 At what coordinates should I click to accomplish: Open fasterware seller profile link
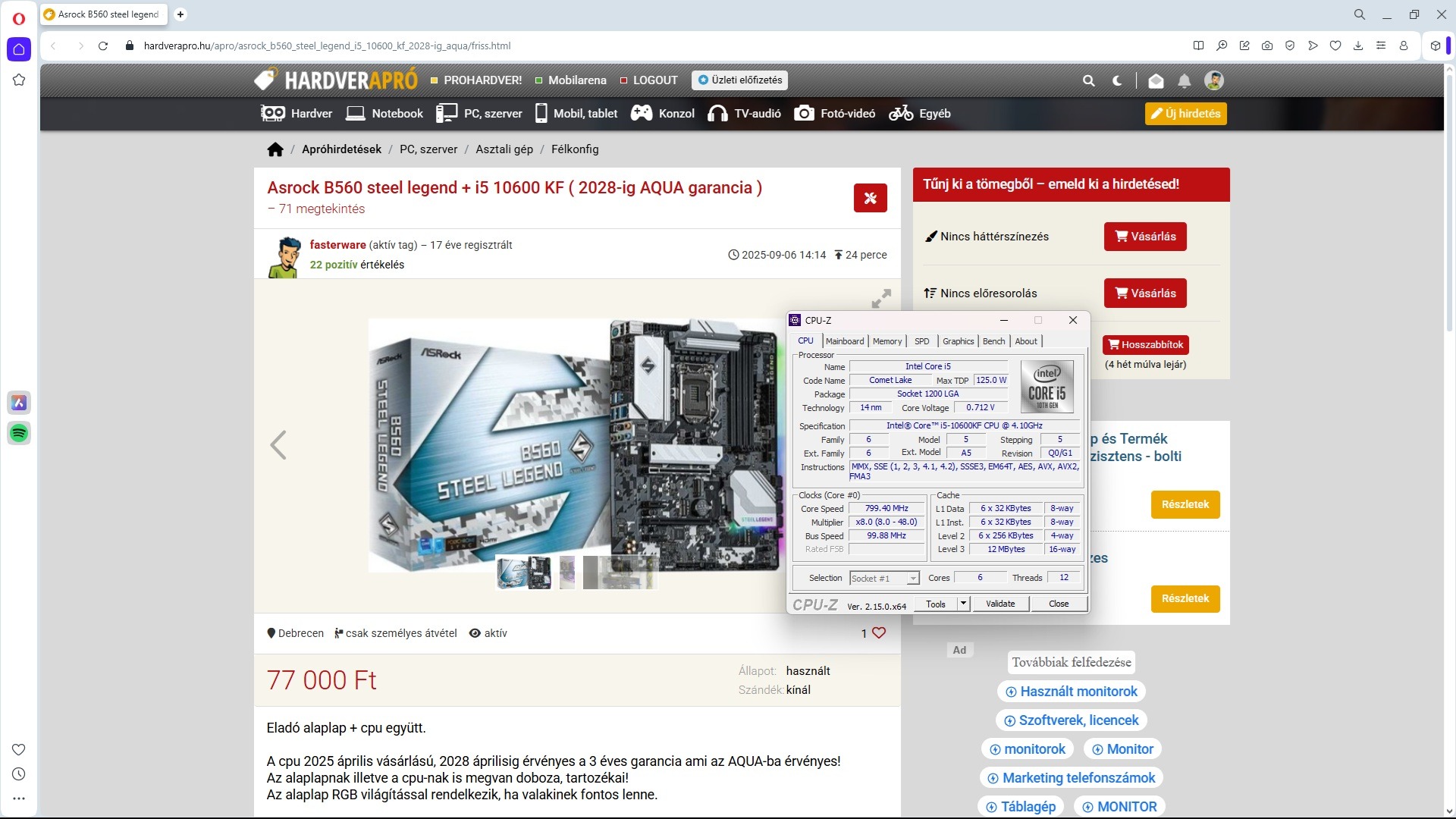(337, 245)
